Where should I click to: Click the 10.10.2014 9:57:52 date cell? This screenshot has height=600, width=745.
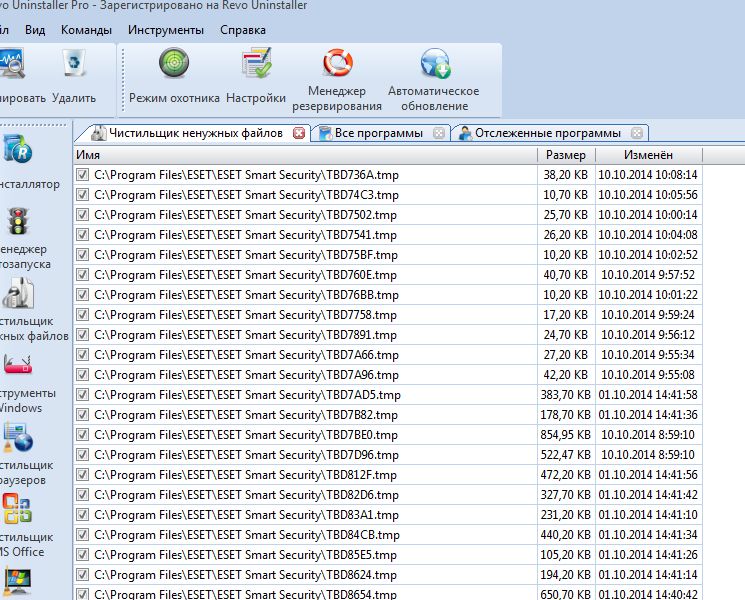coord(648,275)
